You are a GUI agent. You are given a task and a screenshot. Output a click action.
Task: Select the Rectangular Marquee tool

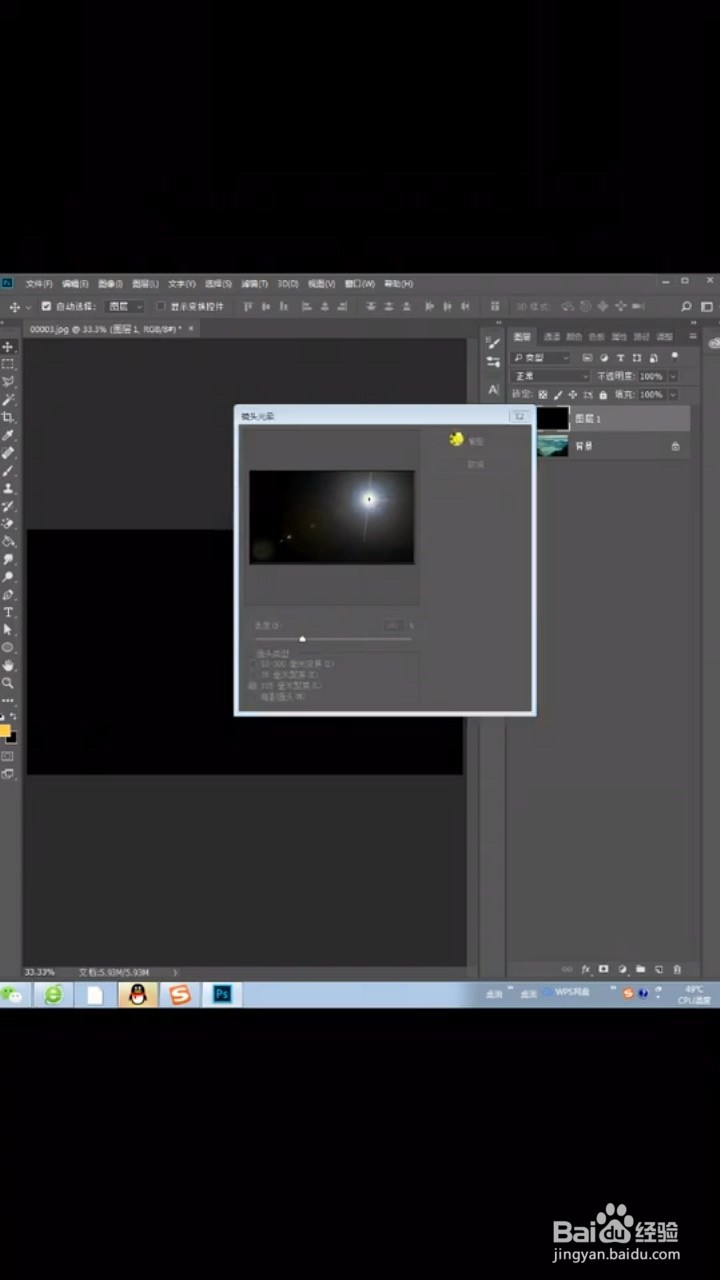click(8, 364)
